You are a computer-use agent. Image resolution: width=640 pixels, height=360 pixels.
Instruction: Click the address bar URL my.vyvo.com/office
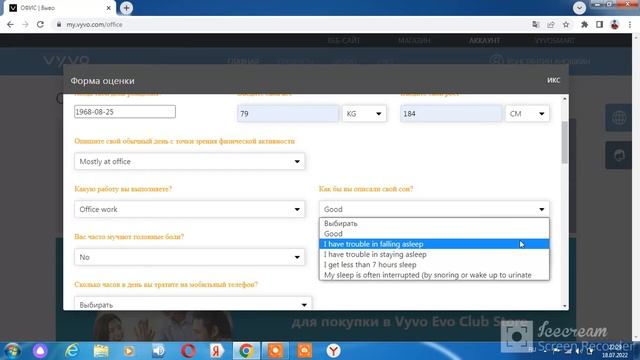[94, 24]
